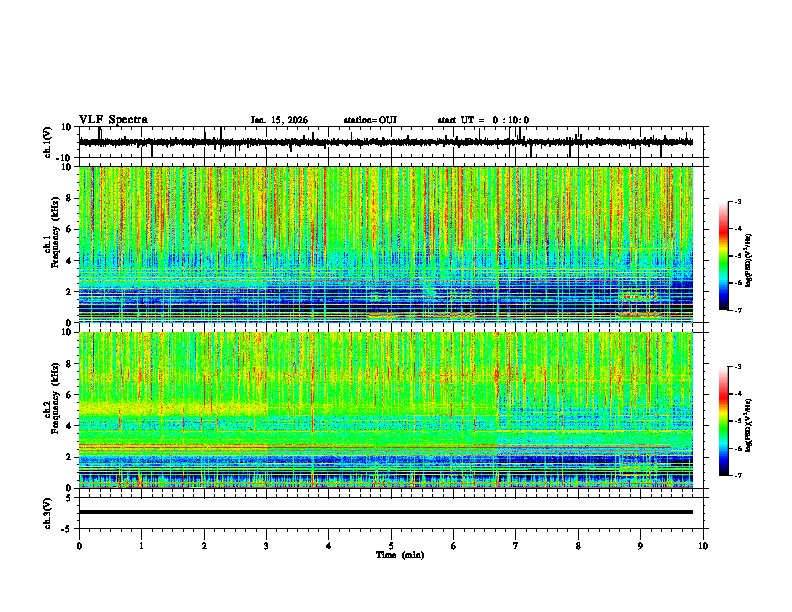Image resolution: width=792 pixels, height=612 pixels.
Task: Click the x-axis tick label "2"
Action: (204, 546)
